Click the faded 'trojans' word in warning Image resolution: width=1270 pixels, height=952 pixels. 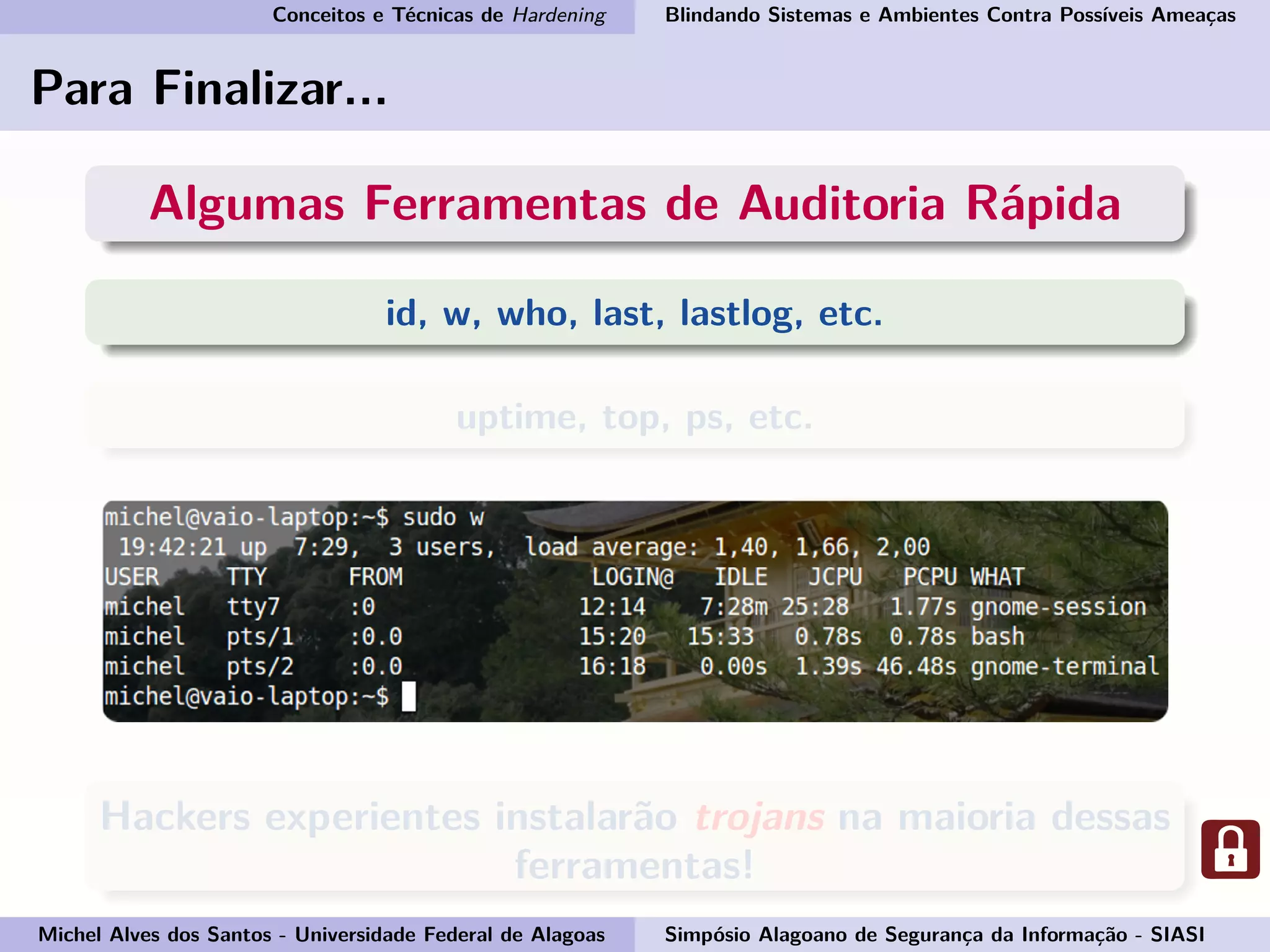pos(760,817)
